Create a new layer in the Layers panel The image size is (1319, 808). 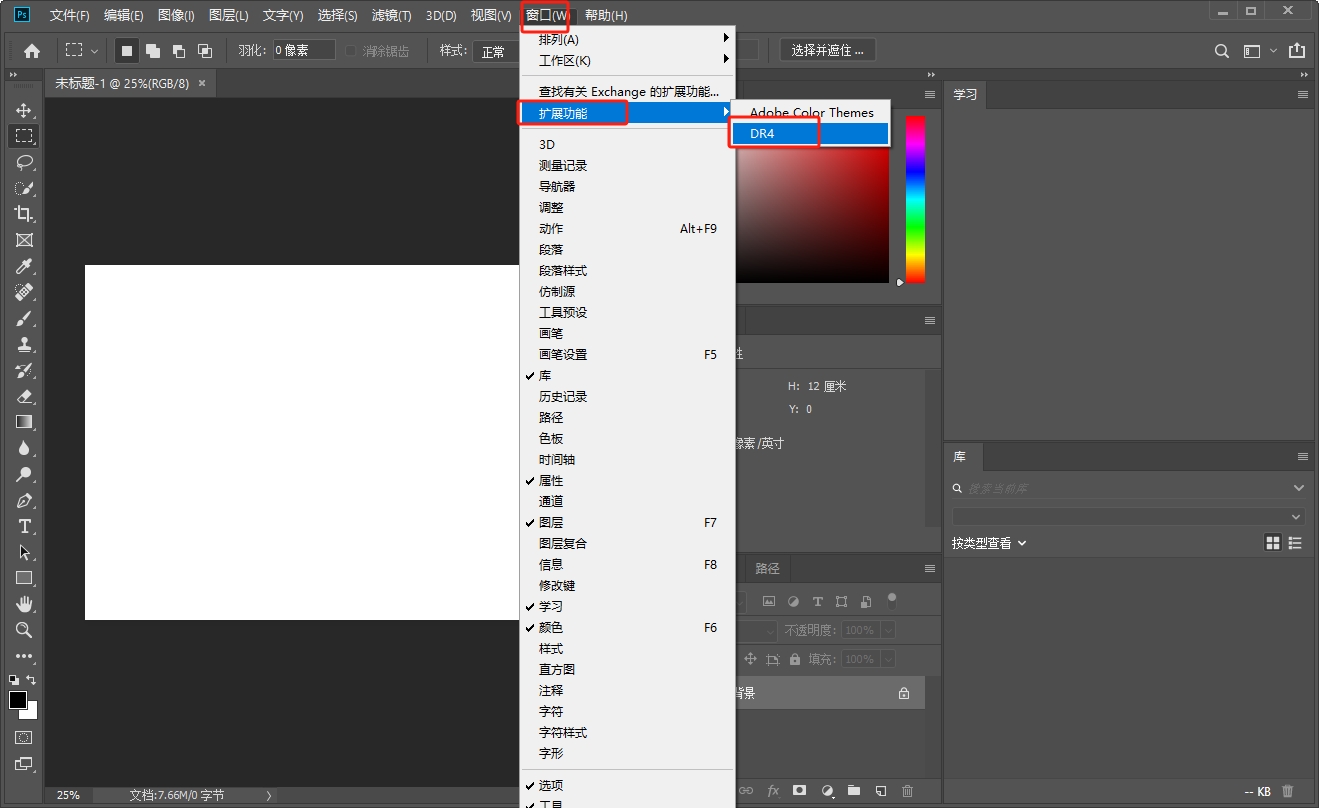click(x=879, y=790)
